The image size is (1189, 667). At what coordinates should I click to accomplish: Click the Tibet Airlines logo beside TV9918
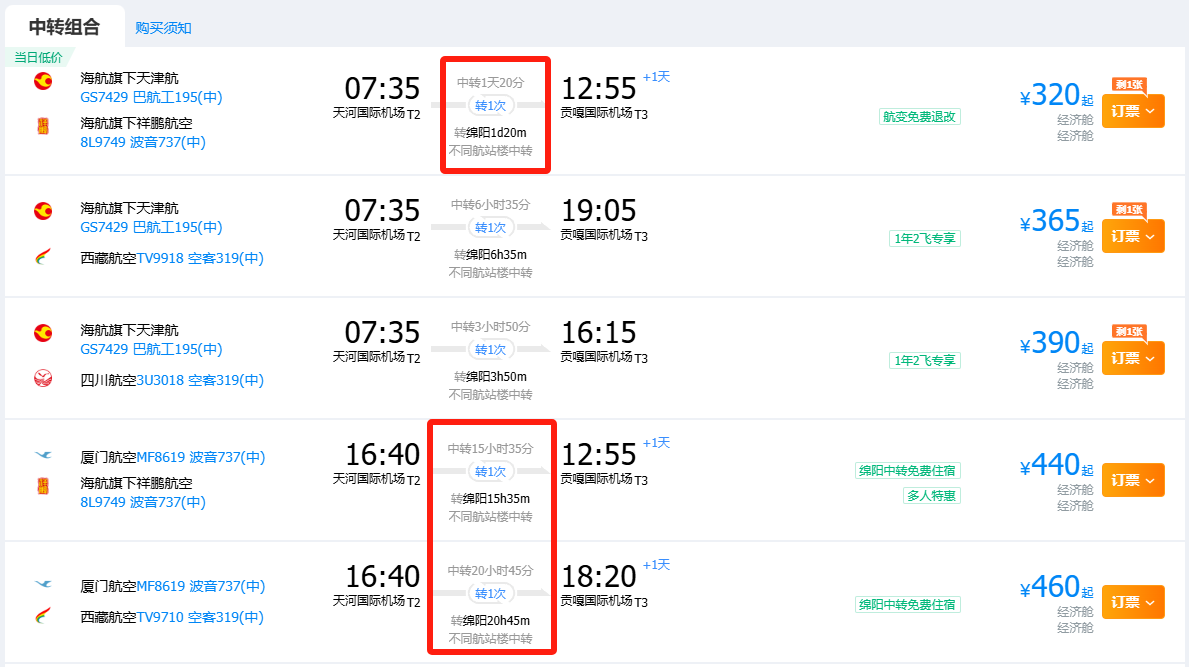click(43, 257)
